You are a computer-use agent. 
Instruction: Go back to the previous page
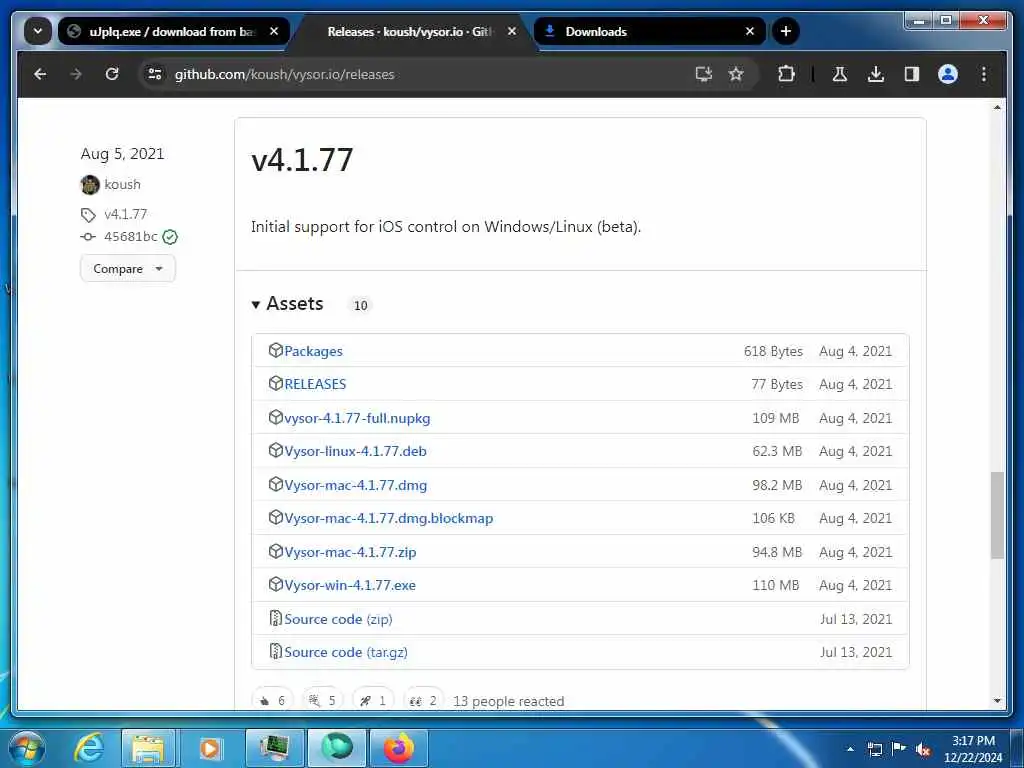coord(40,74)
